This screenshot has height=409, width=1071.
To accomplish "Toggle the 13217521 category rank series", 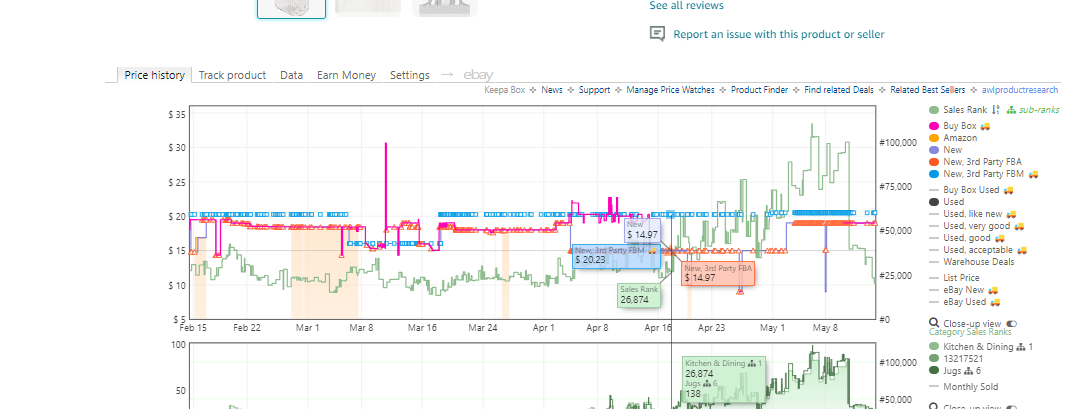I will pos(956,358).
